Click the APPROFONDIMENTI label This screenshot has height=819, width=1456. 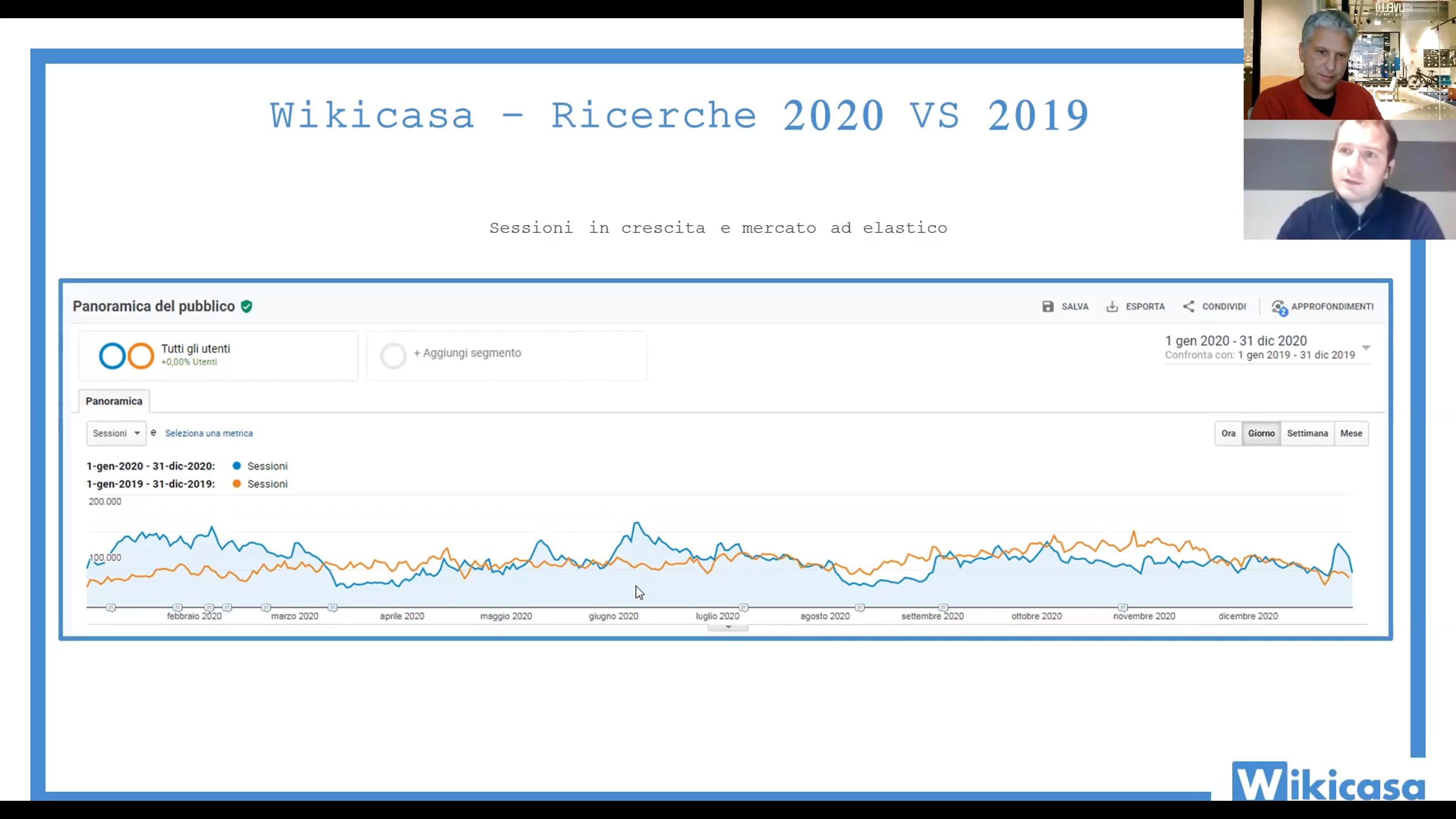1332,307
